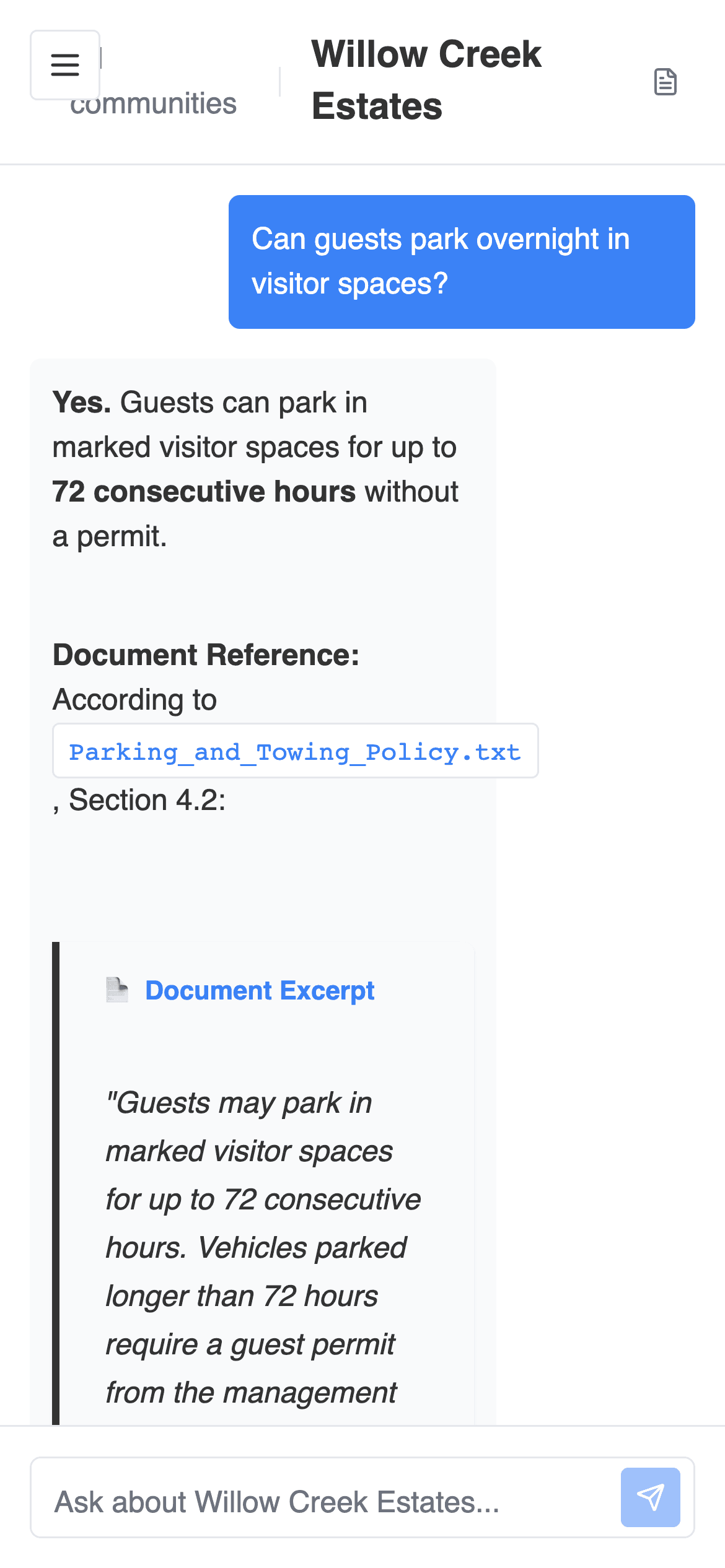
Task: Send the message with paper plane button
Action: click(x=651, y=1497)
